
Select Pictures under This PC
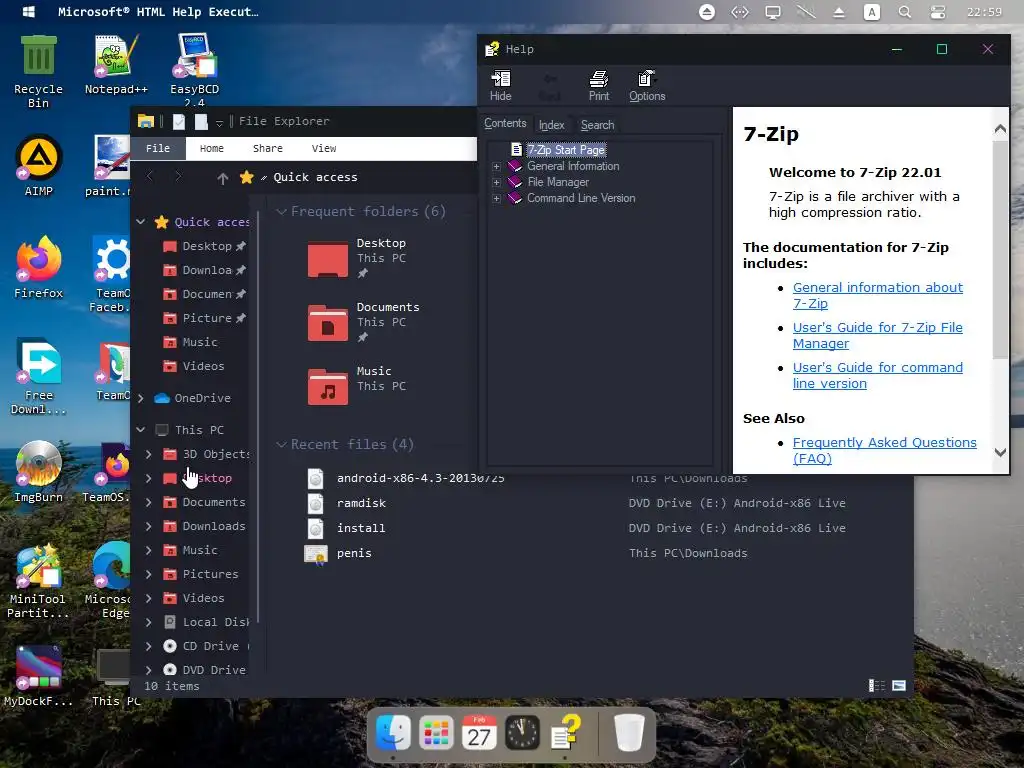[x=210, y=574]
